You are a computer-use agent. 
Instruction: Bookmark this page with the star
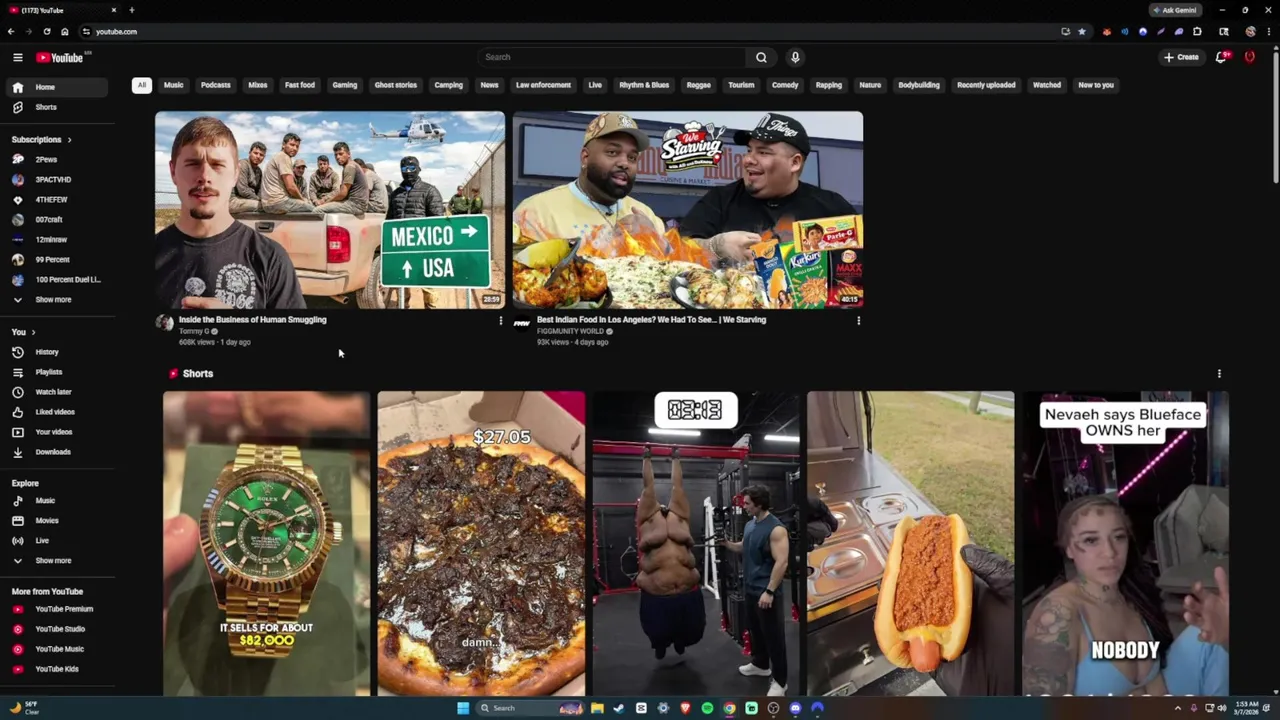point(1081,31)
